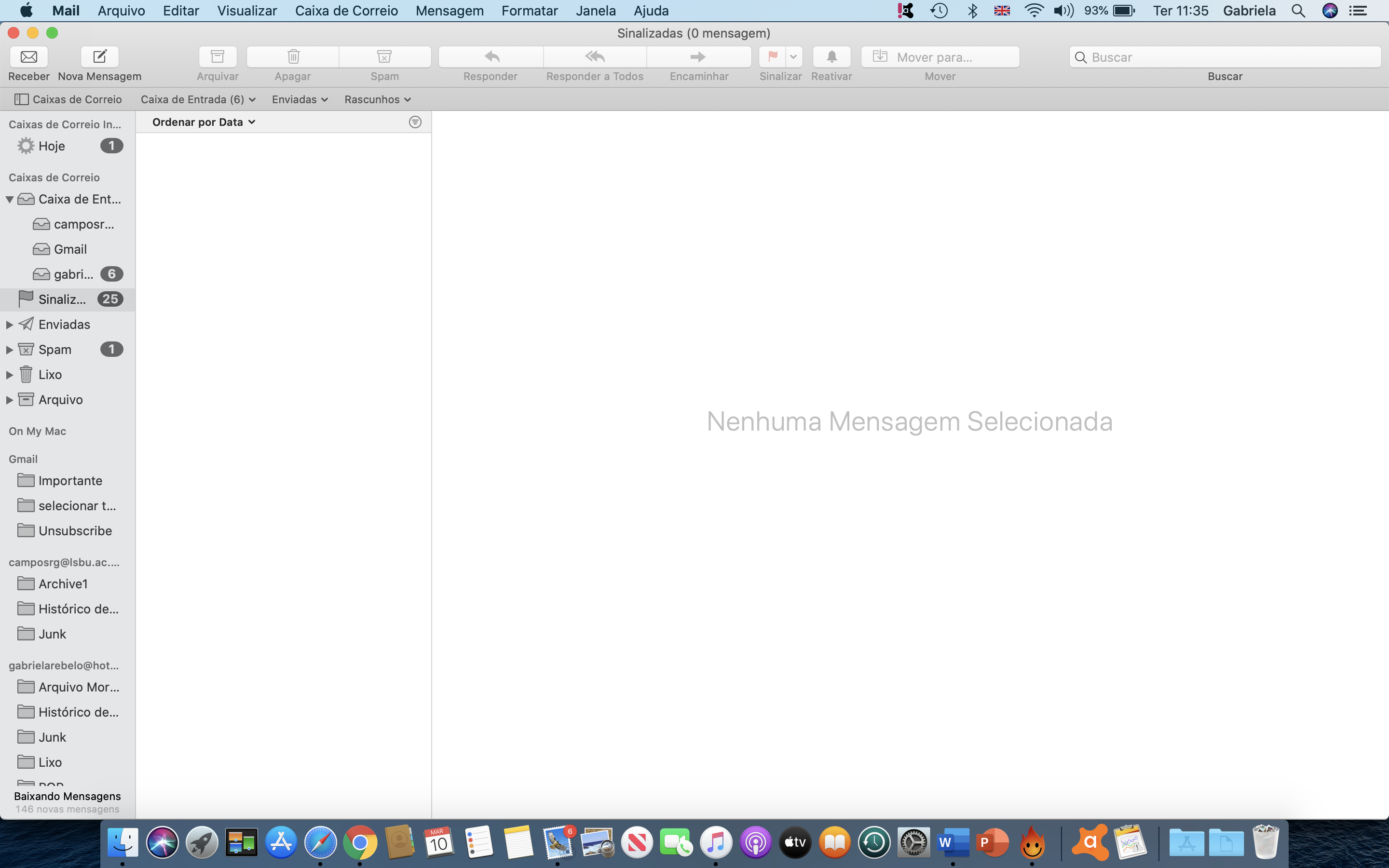This screenshot has width=1389, height=868.
Task: Expand the Enviadas mailbox folder
Action: click(10, 325)
